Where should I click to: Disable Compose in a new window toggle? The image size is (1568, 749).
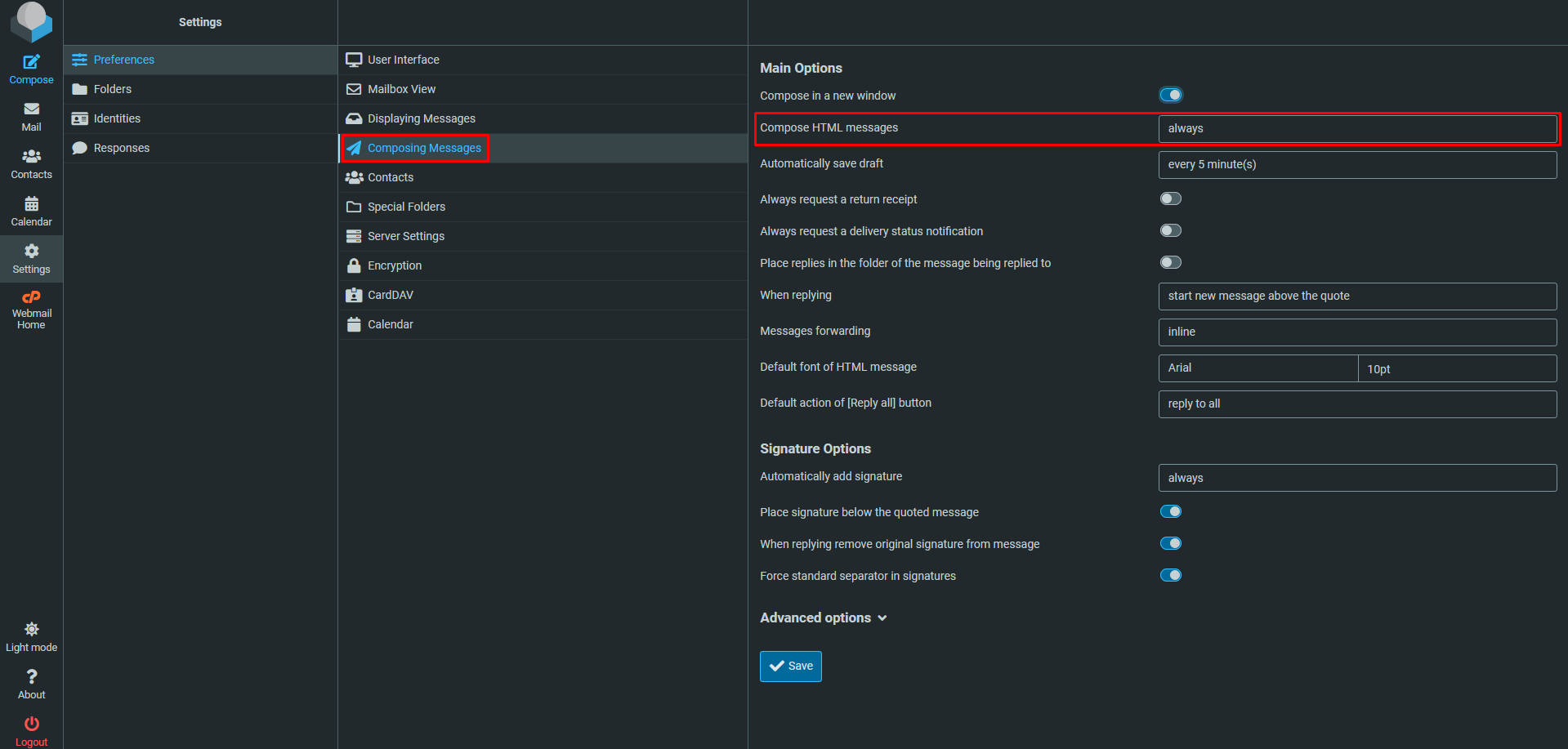(x=1170, y=96)
